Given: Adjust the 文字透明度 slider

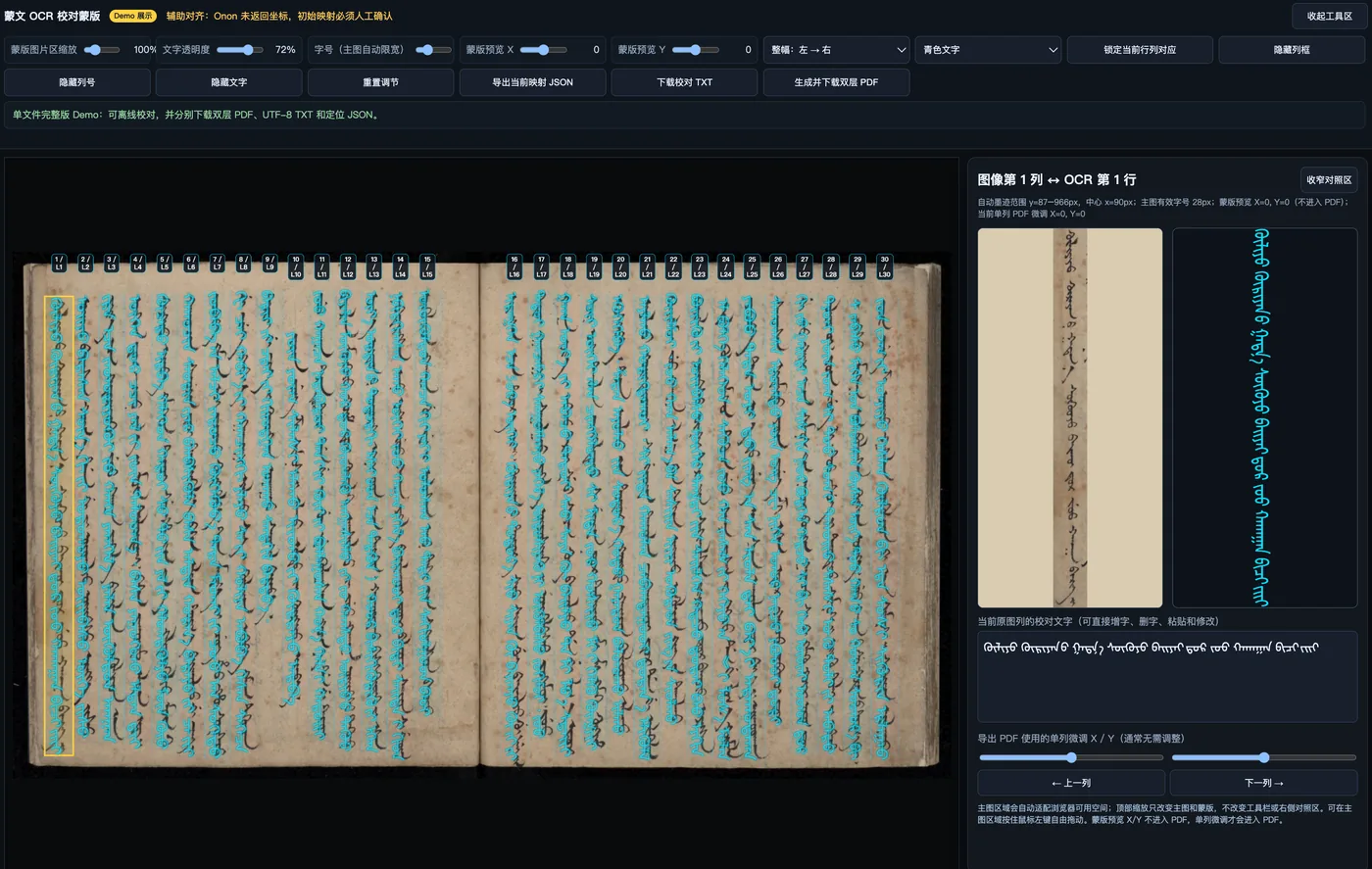Looking at the screenshot, I should [239, 50].
